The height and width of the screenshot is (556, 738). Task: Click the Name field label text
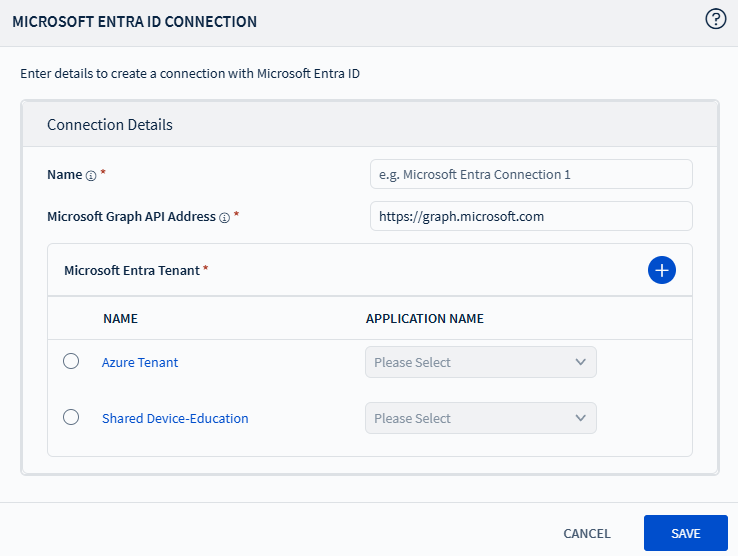(64, 174)
